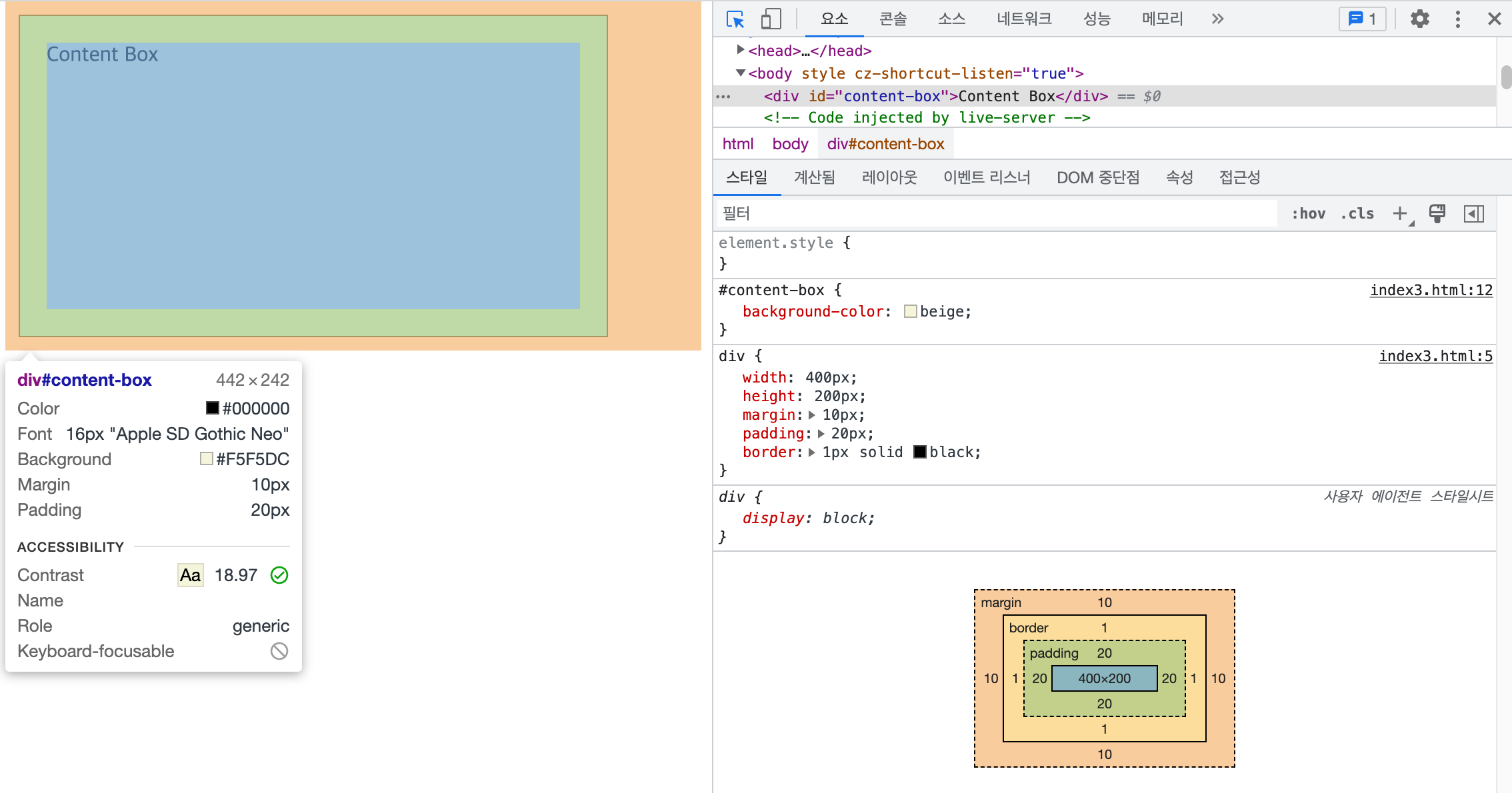Click the beige background-color swatch
Screen dimensions: 1512x793
[x=910, y=312]
